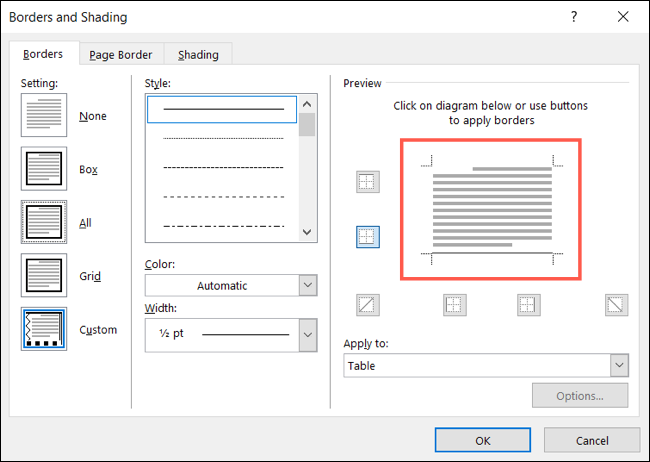Open the Apply to dropdown set to Table
Screen dimensions: 650x462
point(485,366)
